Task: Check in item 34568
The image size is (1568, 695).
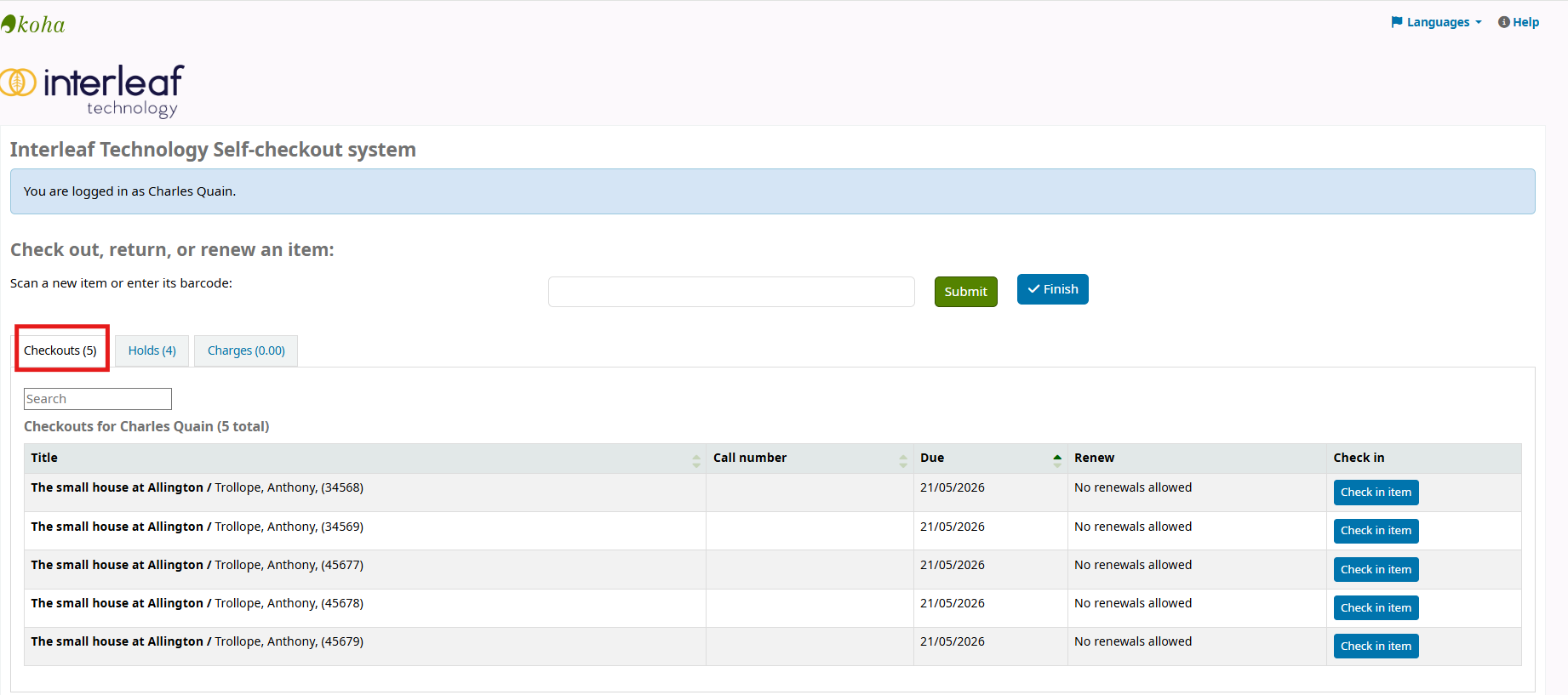Action: pos(1376,493)
